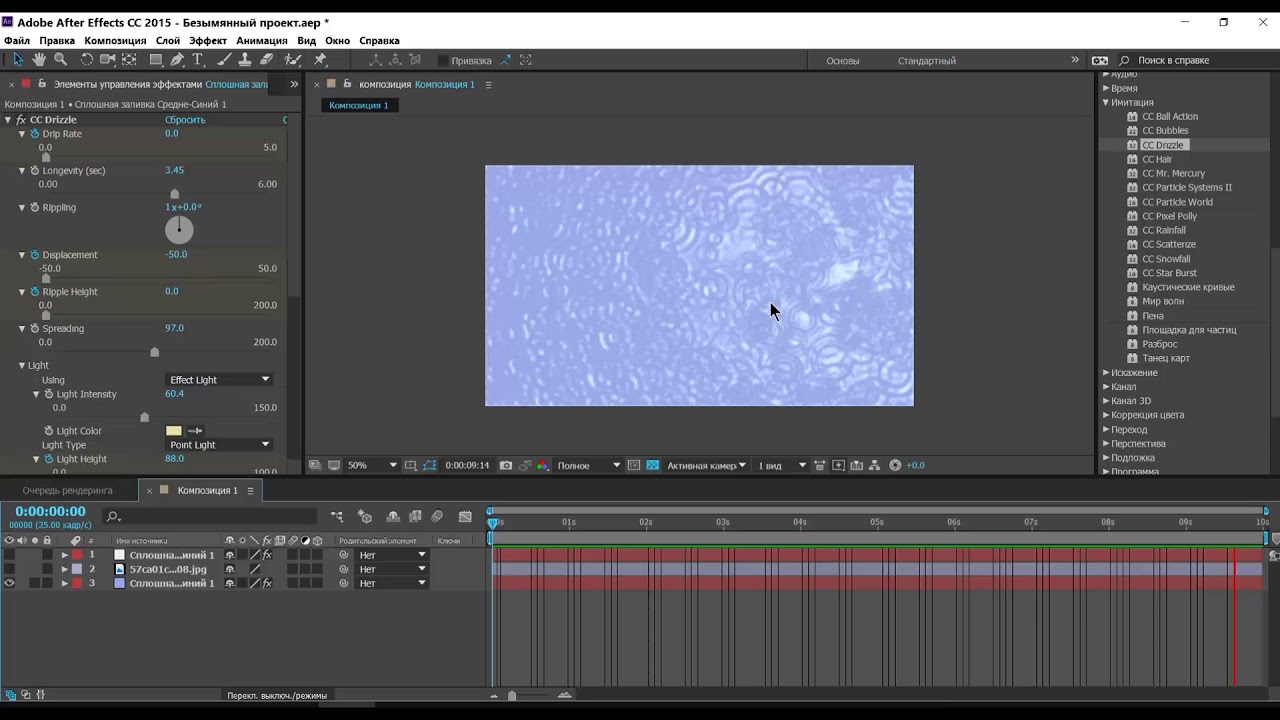Open parent dropdown Нет for layer 1
This screenshot has height=720, width=1280.
coord(391,555)
